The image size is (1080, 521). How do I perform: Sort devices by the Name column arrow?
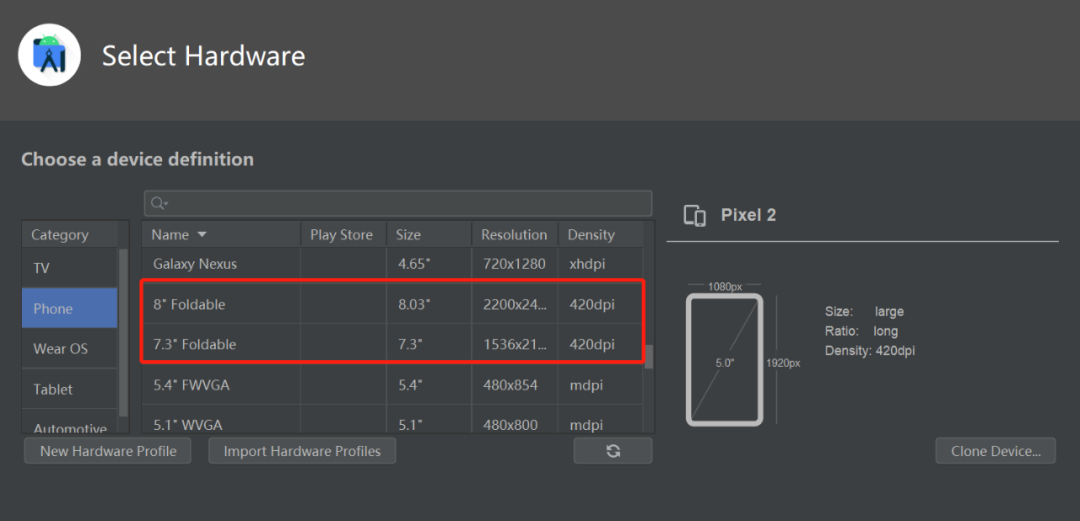point(202,235)
